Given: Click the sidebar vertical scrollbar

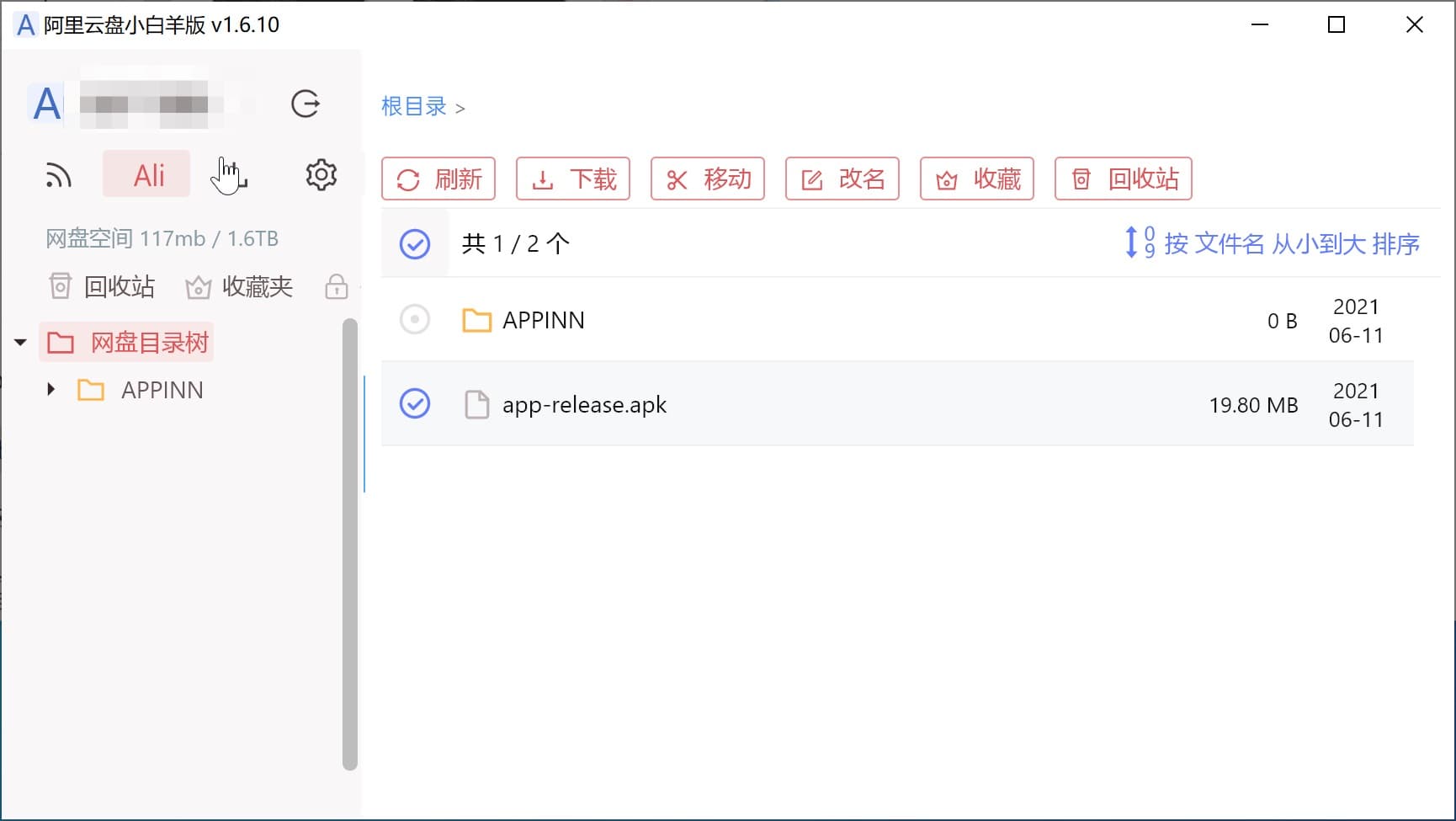Looking at the screenshot, I should coord(350,544).
